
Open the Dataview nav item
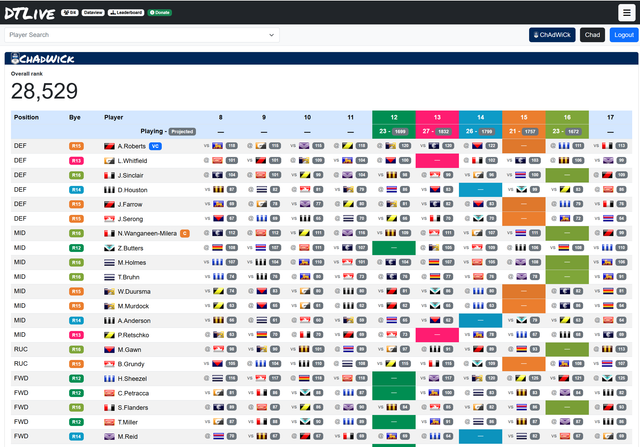[x=87, y=12]
